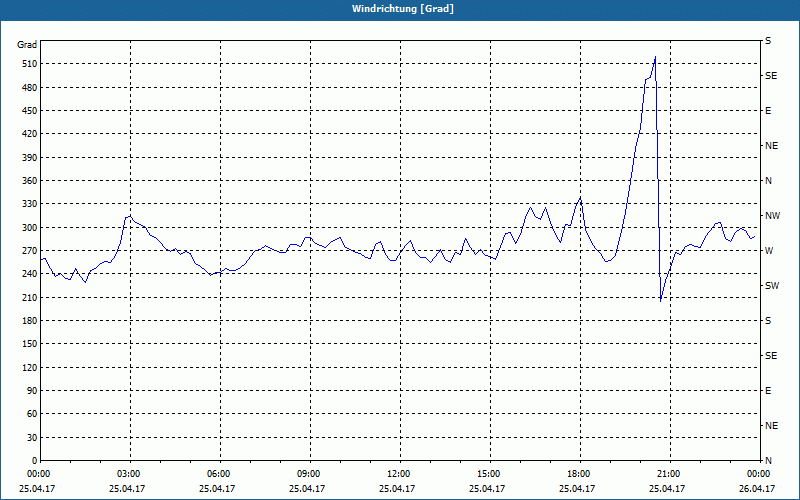This screenshot has width=800, height=500.
Task: Select the 25.04.17 date under 18:00
Action: (577, 488)
